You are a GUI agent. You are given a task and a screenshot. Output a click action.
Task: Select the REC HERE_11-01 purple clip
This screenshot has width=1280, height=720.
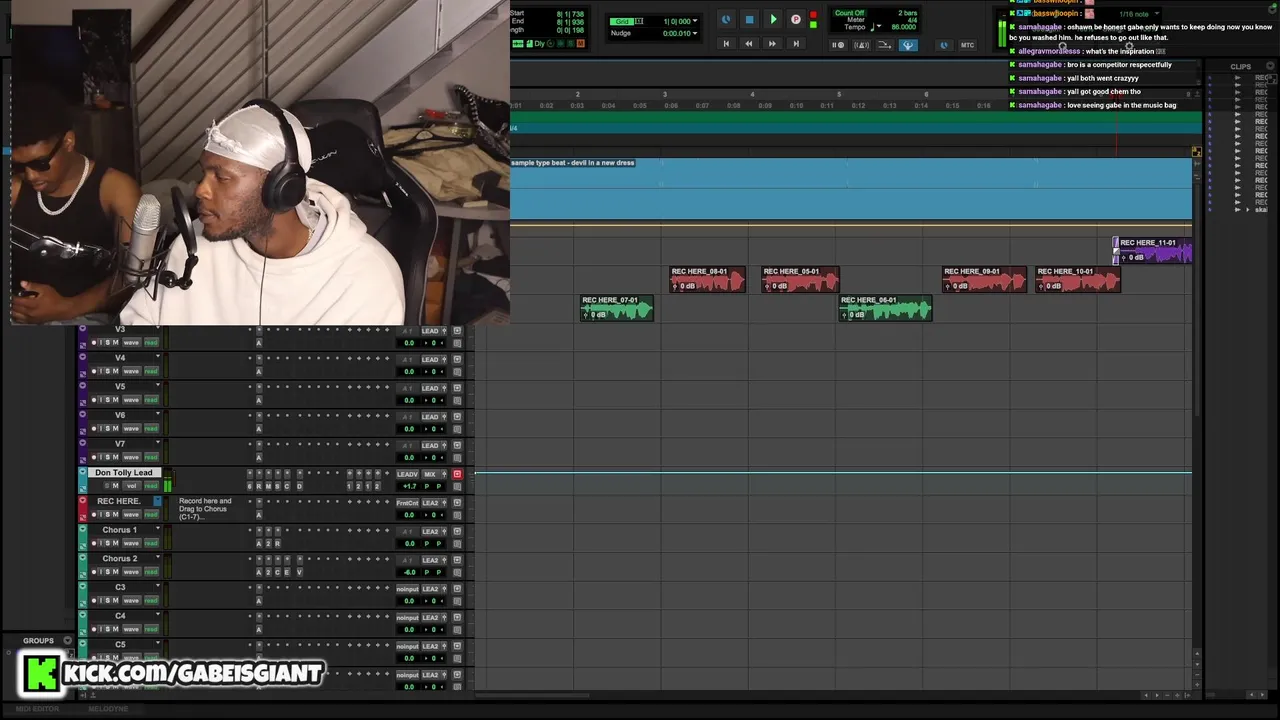tap(1154, 251)
